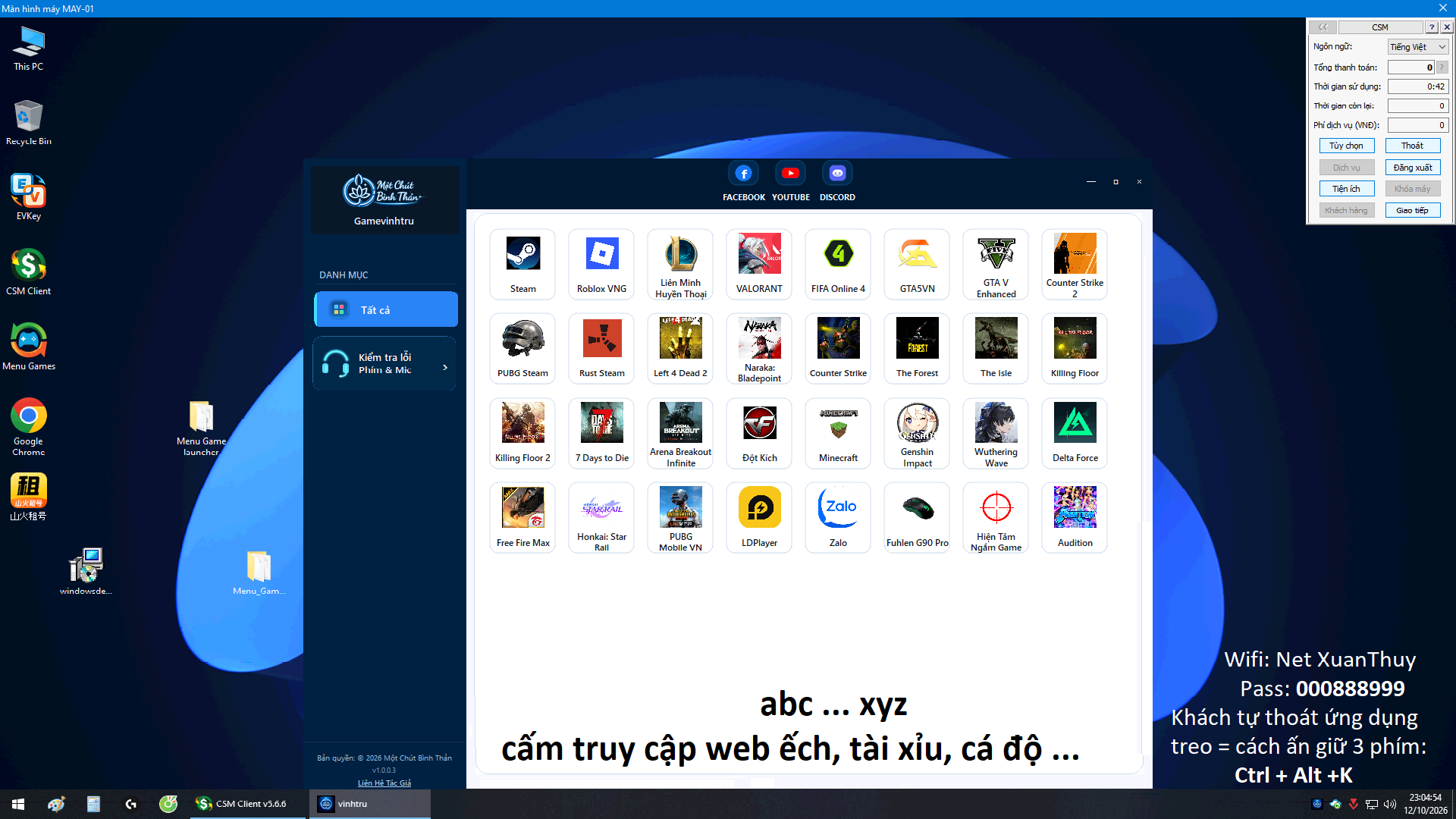Click the volume icon in system tray
This screenshot has width=1456, height=819.
coord(1389,804)
